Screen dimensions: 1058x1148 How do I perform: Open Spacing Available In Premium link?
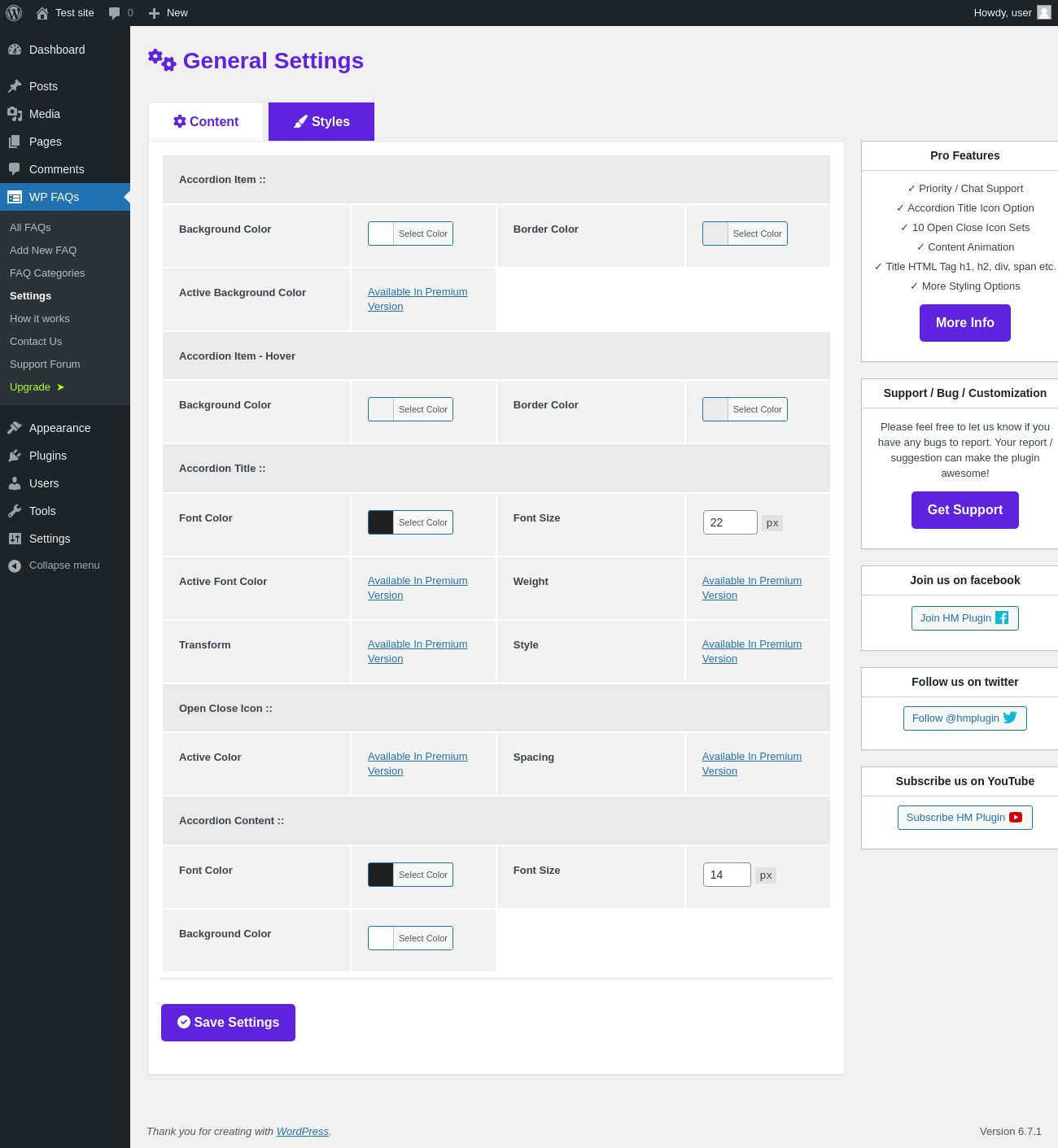tap(752, 764)
